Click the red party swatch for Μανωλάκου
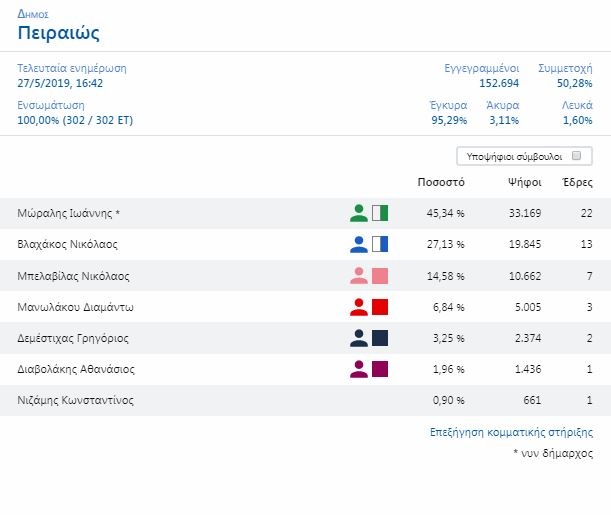Viewport: 611px width, 515px height. click(x=380, y=307)
